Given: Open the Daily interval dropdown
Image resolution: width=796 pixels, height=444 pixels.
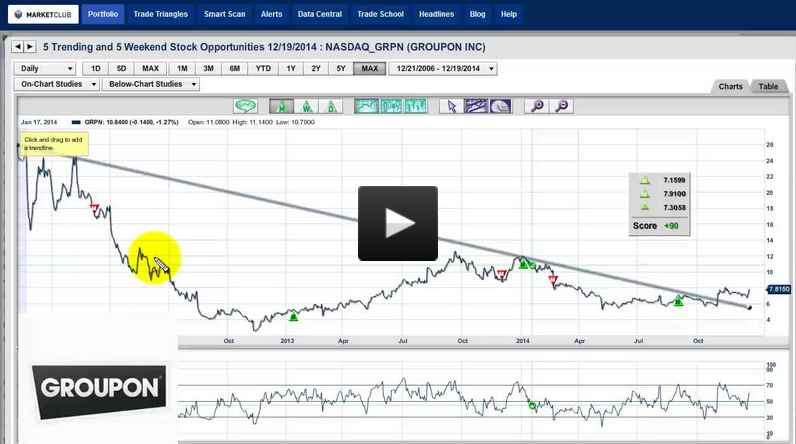Looking at the screenshot, I should click(45, 68).
